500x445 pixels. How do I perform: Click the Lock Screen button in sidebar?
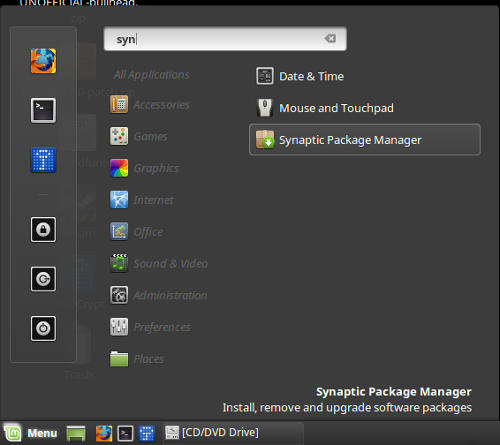(43, 229)
